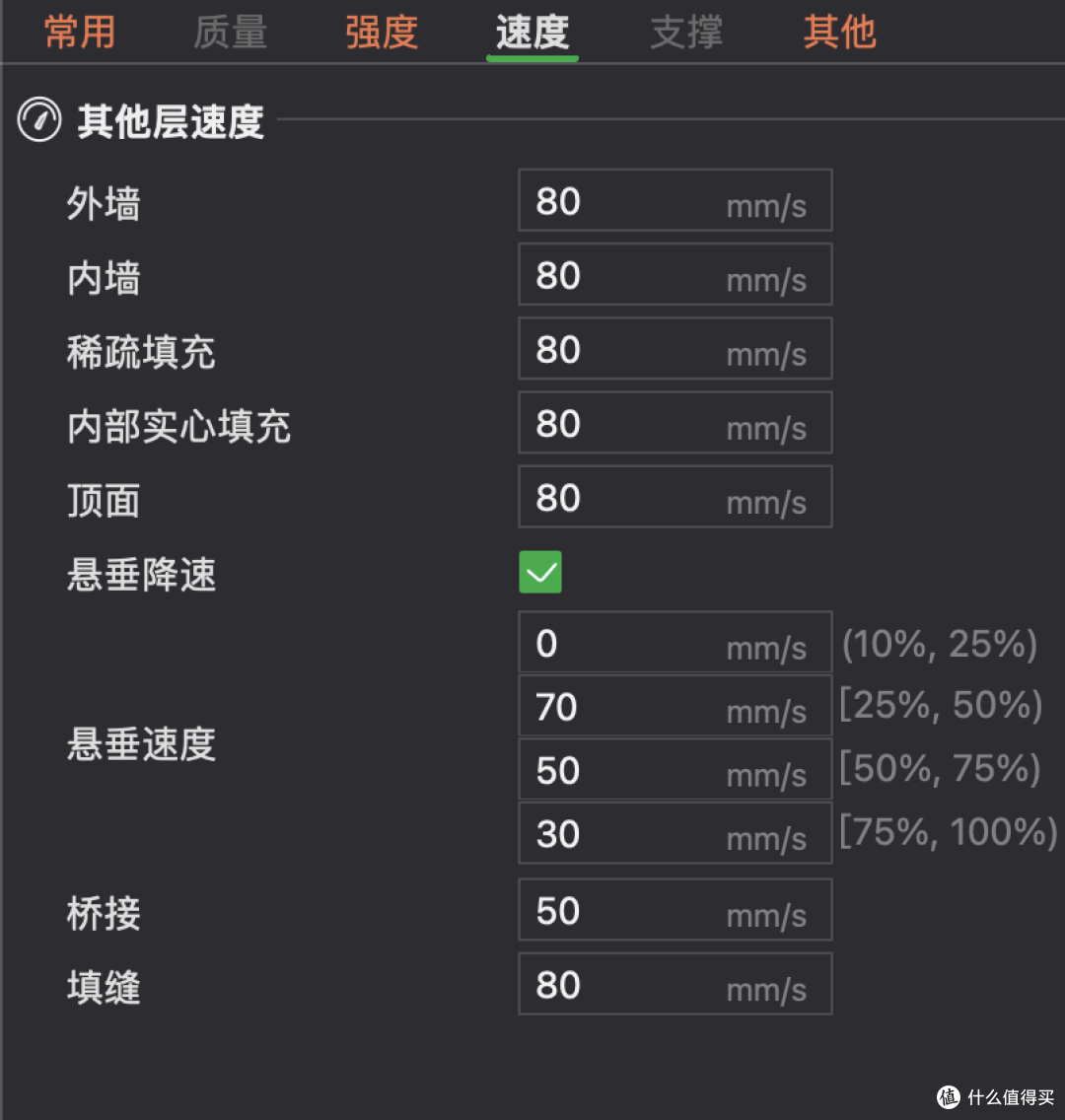1065x1120 pixels.
Task: Click the 速度 tab
Action: tap(532, 33)
